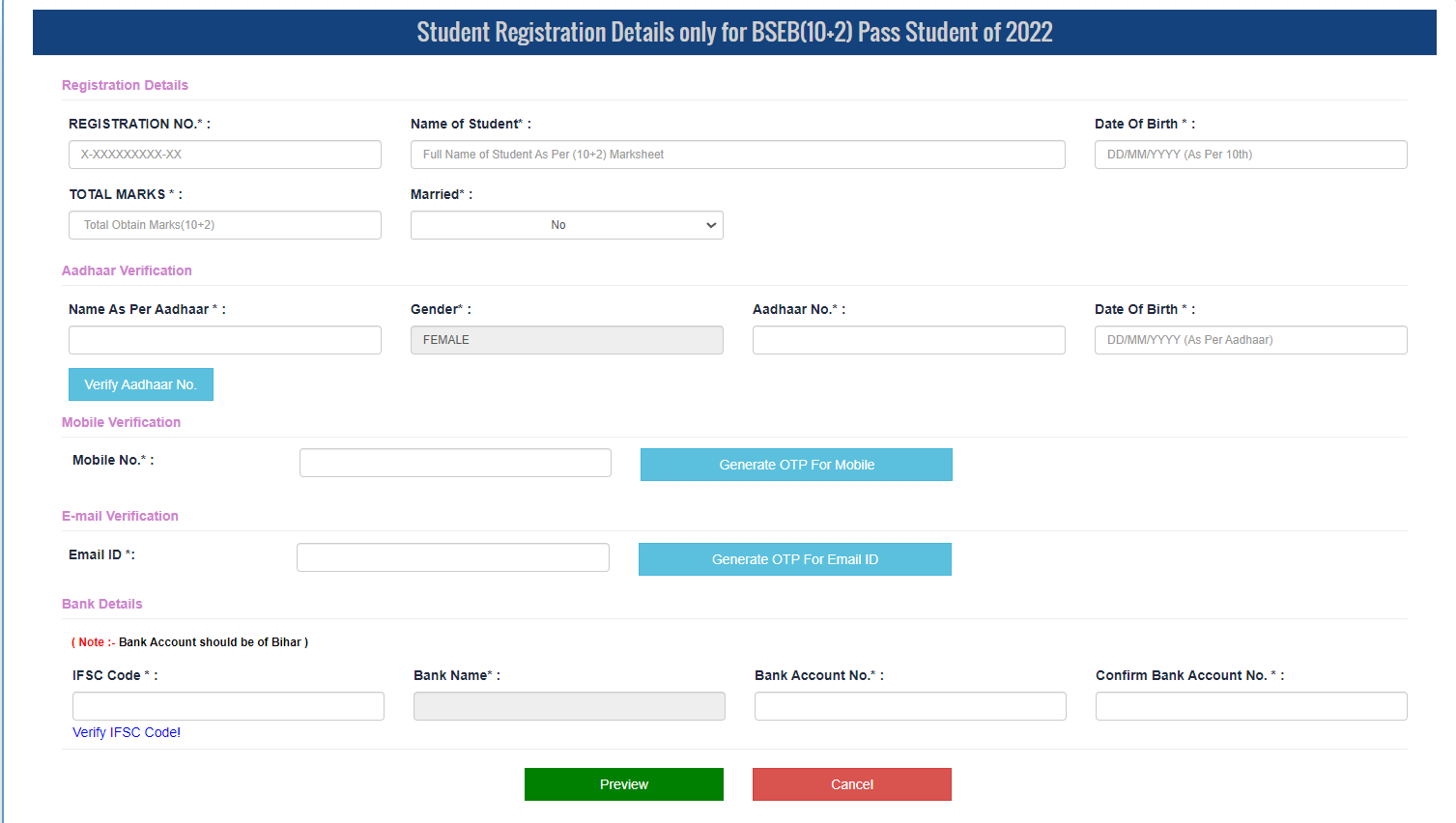Click the Registration No input field
This screenshot has width=1456, height=823.
point(224,154)
